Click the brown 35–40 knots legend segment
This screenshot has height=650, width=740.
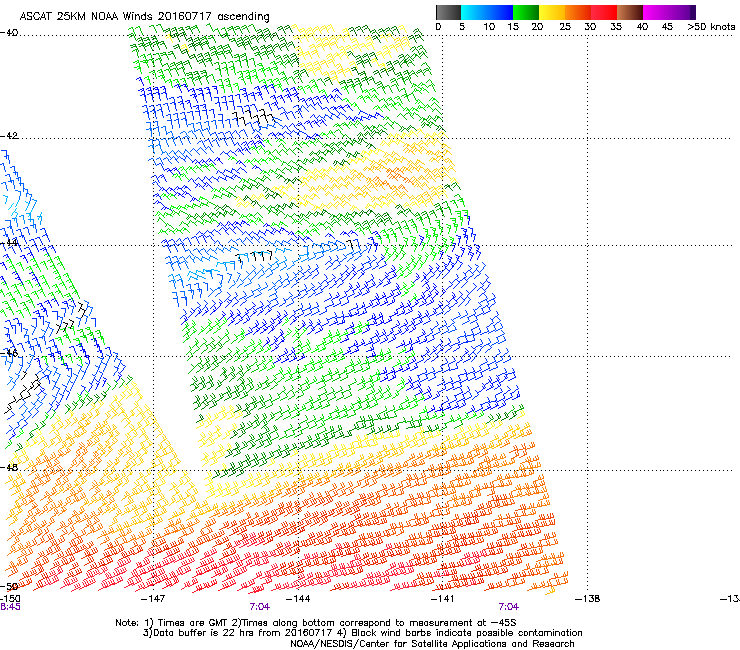[630, 12]
